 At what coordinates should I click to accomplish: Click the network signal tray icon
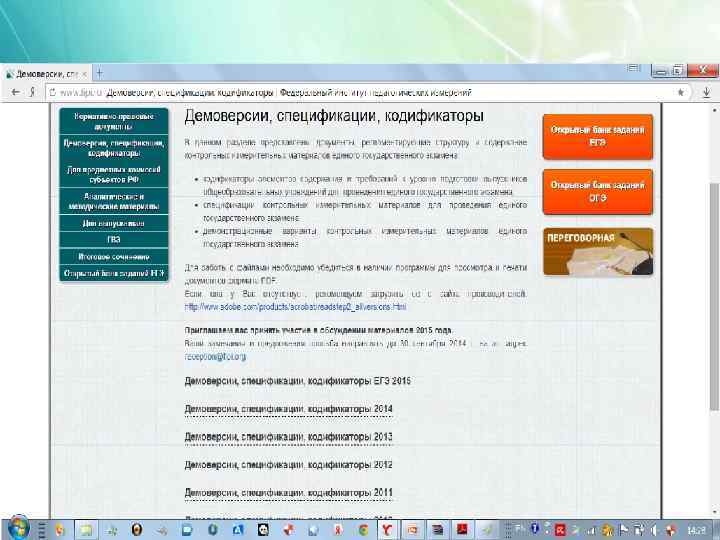tap(592, 531)
